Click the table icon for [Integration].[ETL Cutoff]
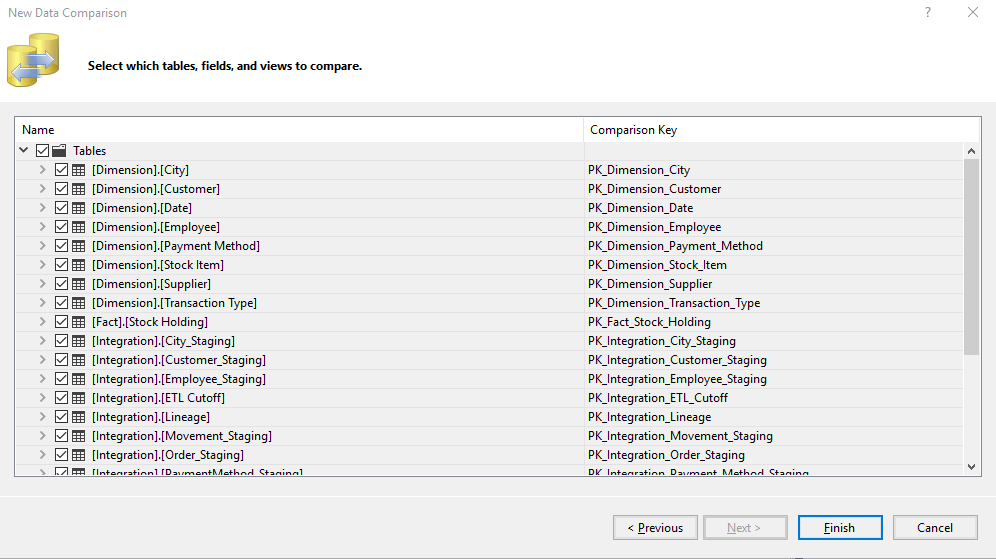The image size is (996, 559). 79,399
